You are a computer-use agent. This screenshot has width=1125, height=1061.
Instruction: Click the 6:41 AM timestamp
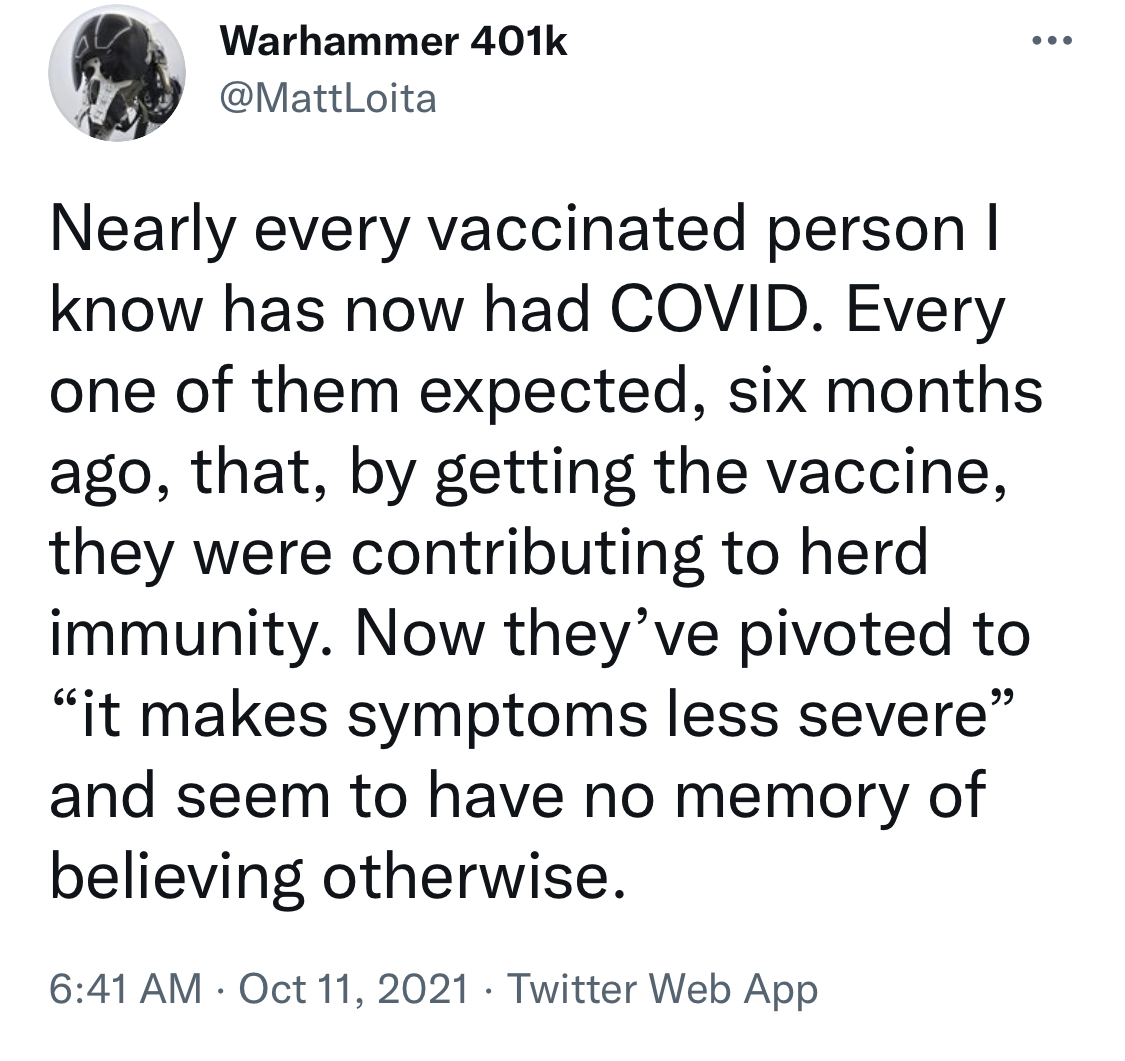tap(123, 989)
